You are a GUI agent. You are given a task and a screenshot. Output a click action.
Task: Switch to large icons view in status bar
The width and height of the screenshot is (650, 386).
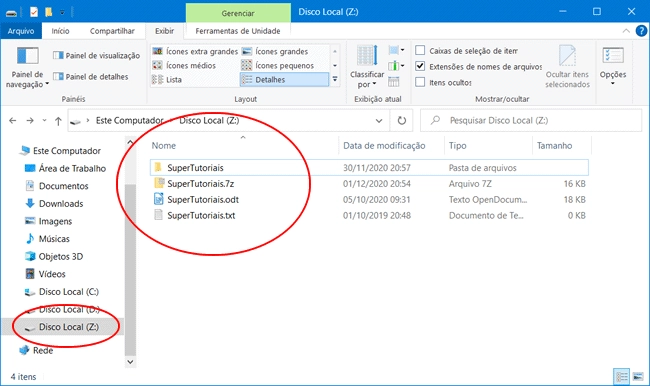click(638, 376)
